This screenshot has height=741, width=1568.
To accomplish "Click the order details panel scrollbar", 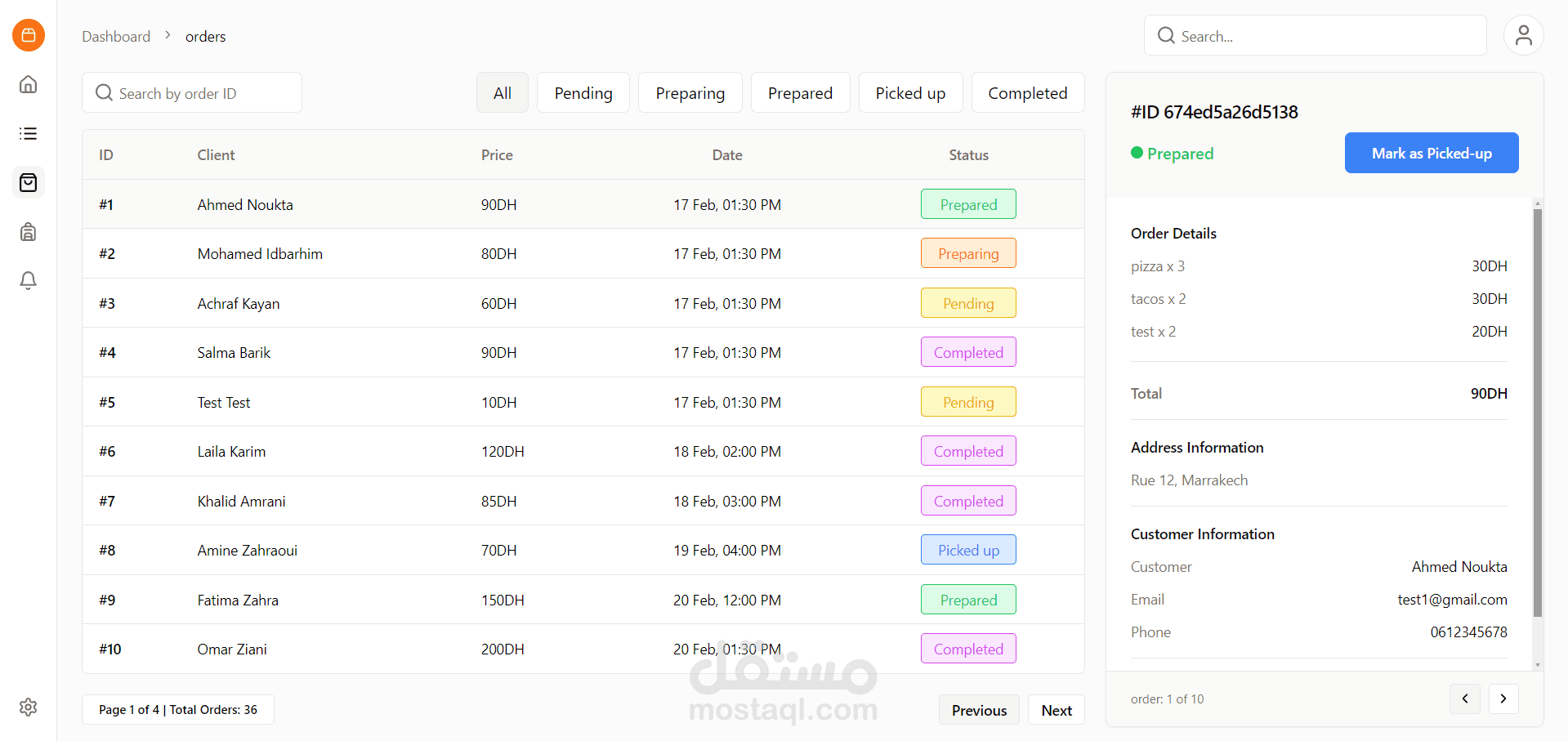I will point(1537,413).
